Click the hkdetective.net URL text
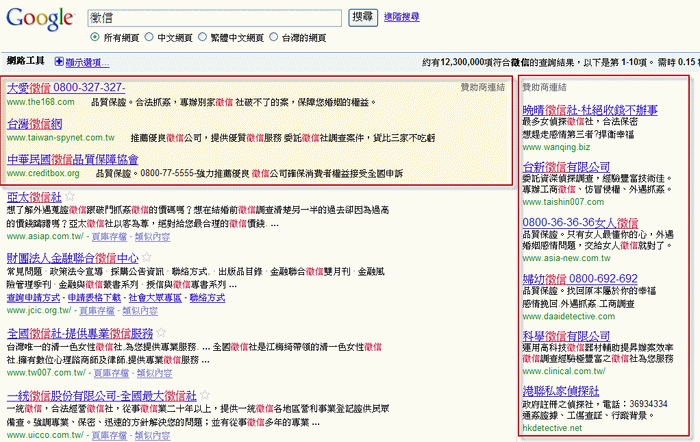This screenshot has height=442, width=700. click(552, 428)
